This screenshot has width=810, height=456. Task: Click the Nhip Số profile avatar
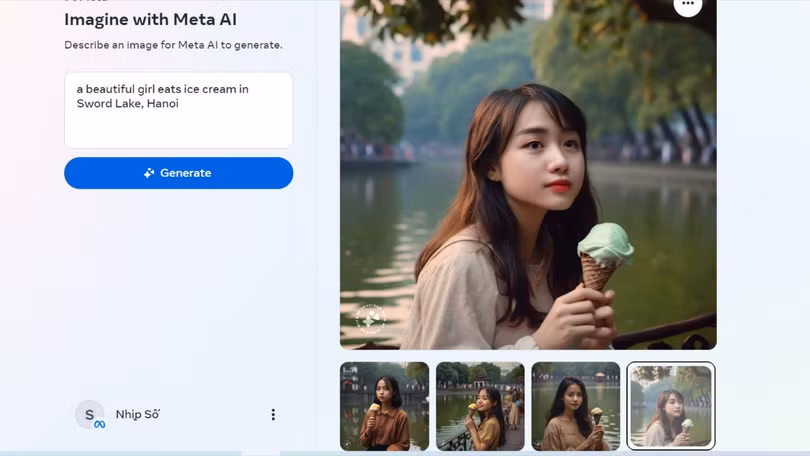(90, 414)
